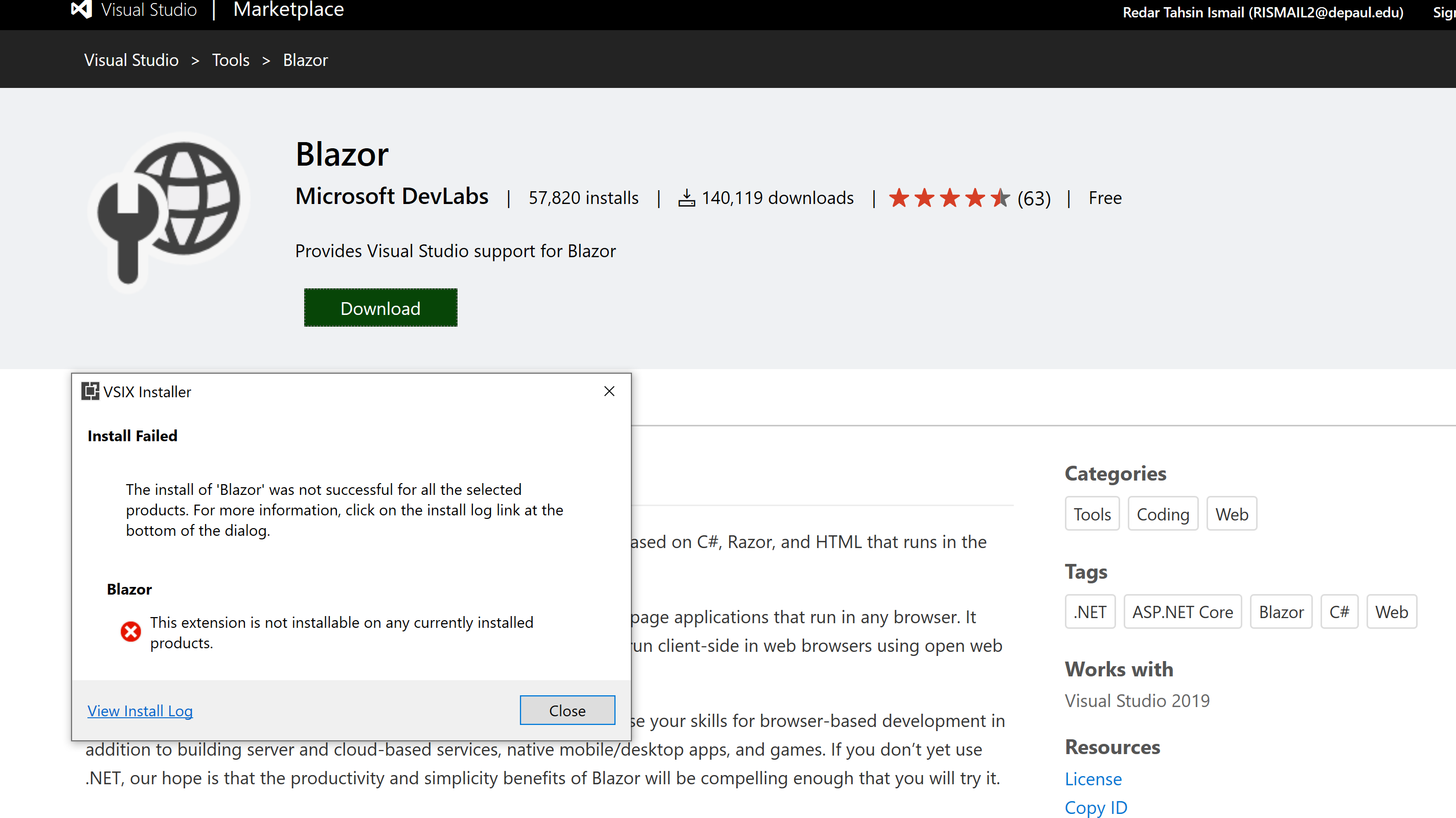This screenshot has width=1456, height=818.
Task: Open the Tools breadcrumb link
Action: tap(231, 60)
